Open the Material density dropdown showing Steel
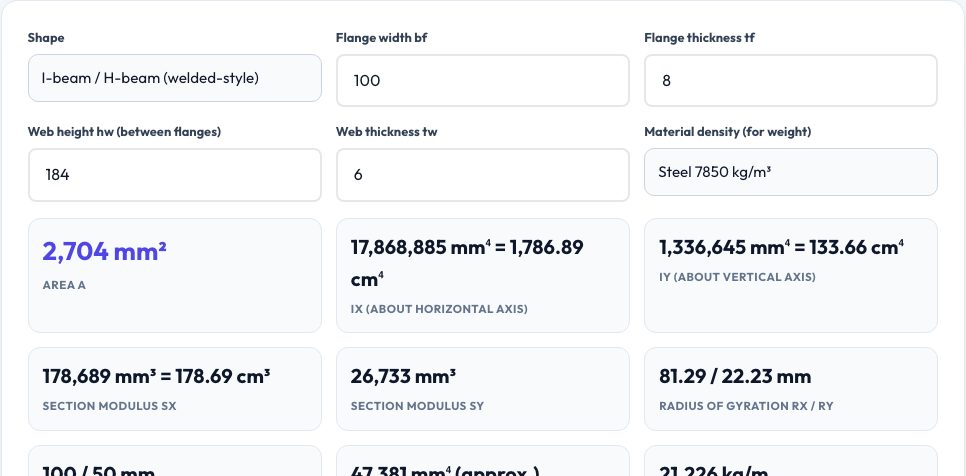 point(790,172)
